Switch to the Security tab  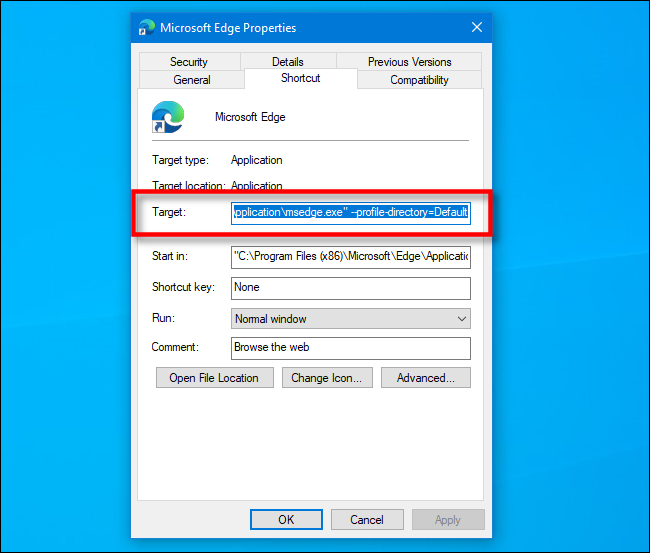point(189,61)
